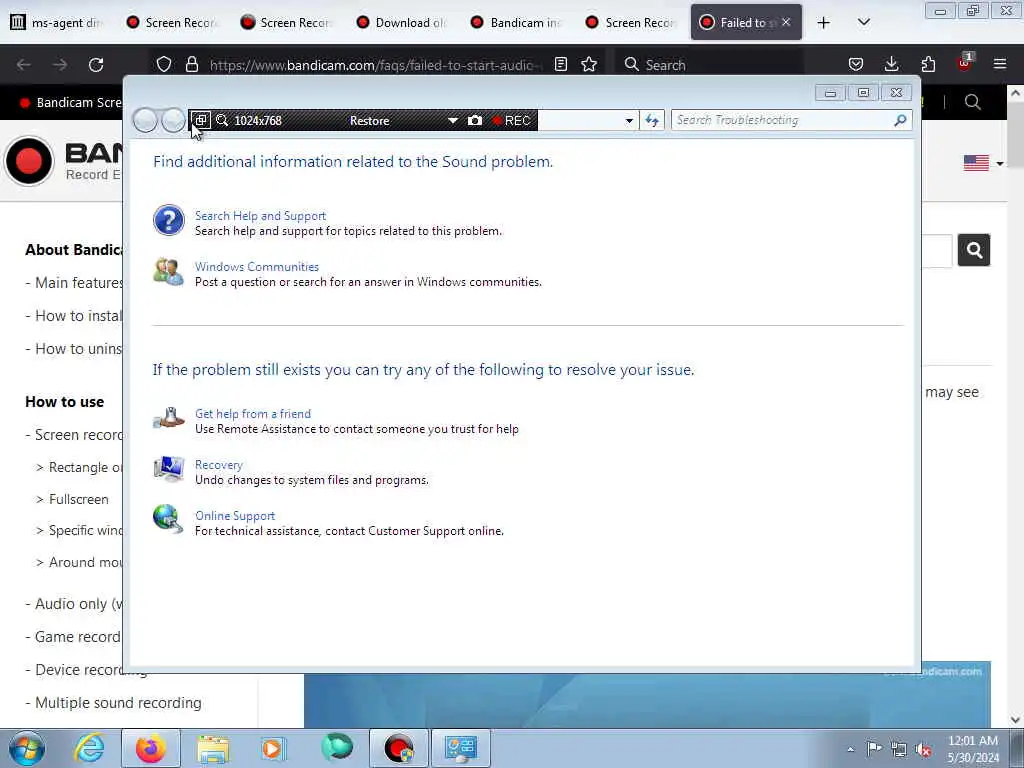Open the Pocket save icon
The width and height of the screenshot is (1024, 768).
coord(856,65)
